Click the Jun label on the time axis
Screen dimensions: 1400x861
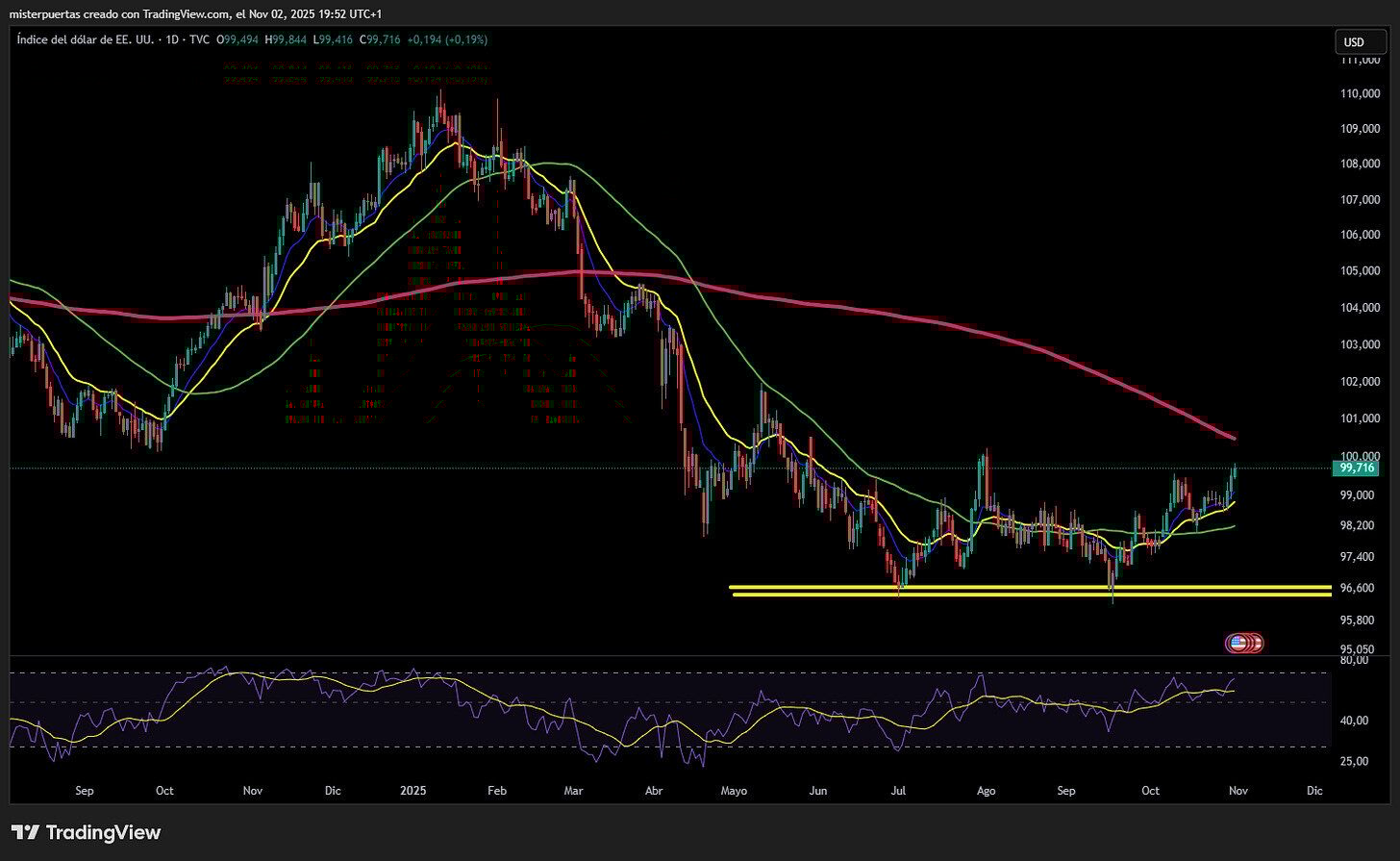[x=818, y=791]
